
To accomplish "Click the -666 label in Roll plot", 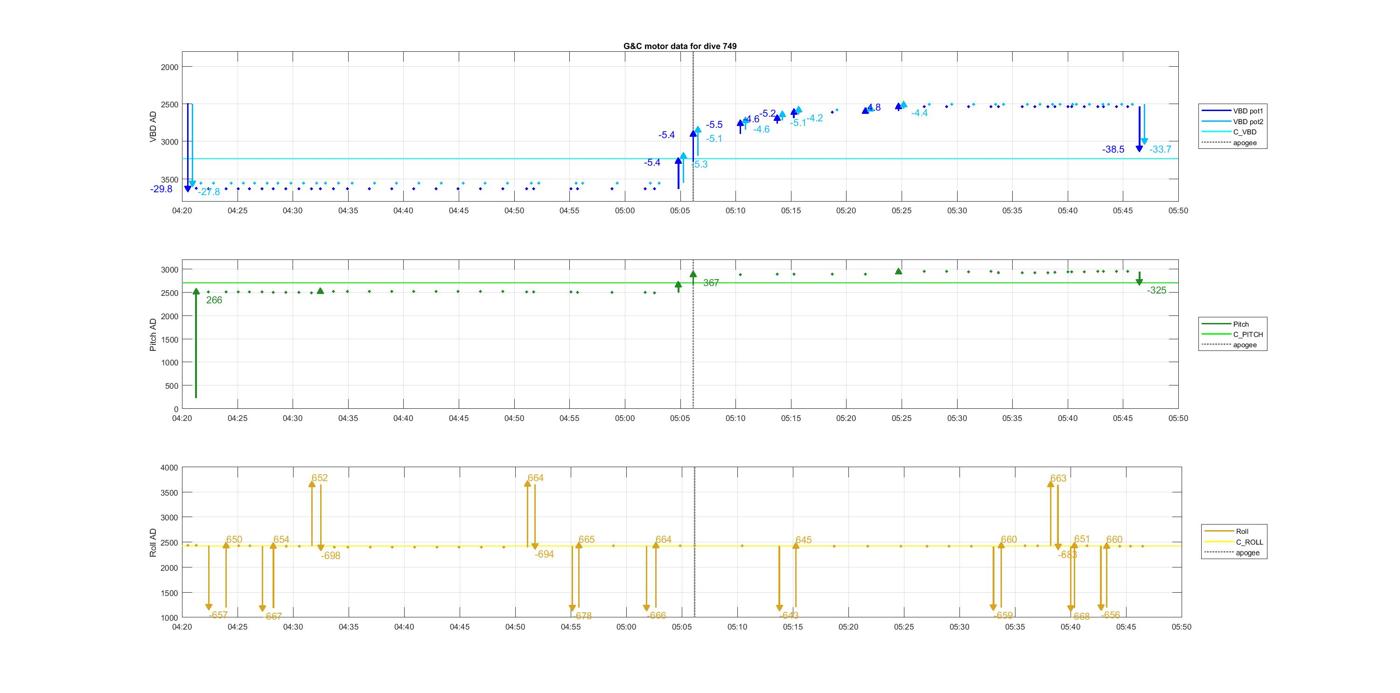I will pyautogui.click(x=656, y=616).
